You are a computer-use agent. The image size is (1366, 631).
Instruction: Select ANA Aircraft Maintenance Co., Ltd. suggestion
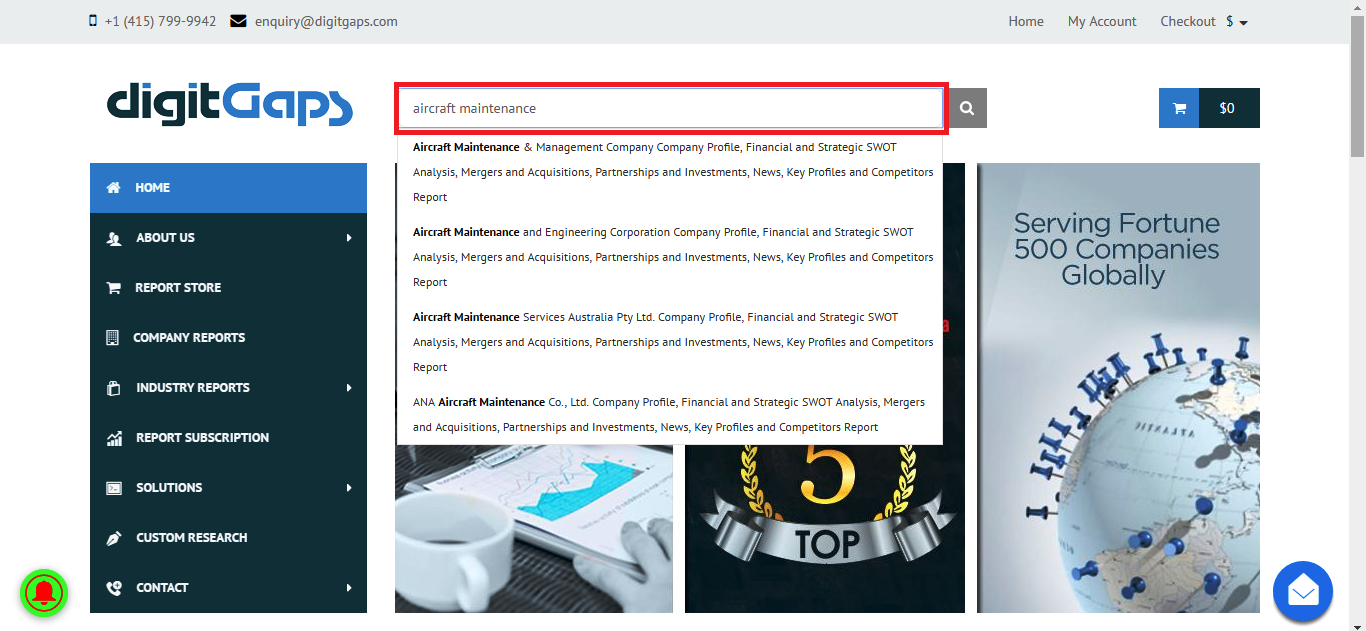670,414
